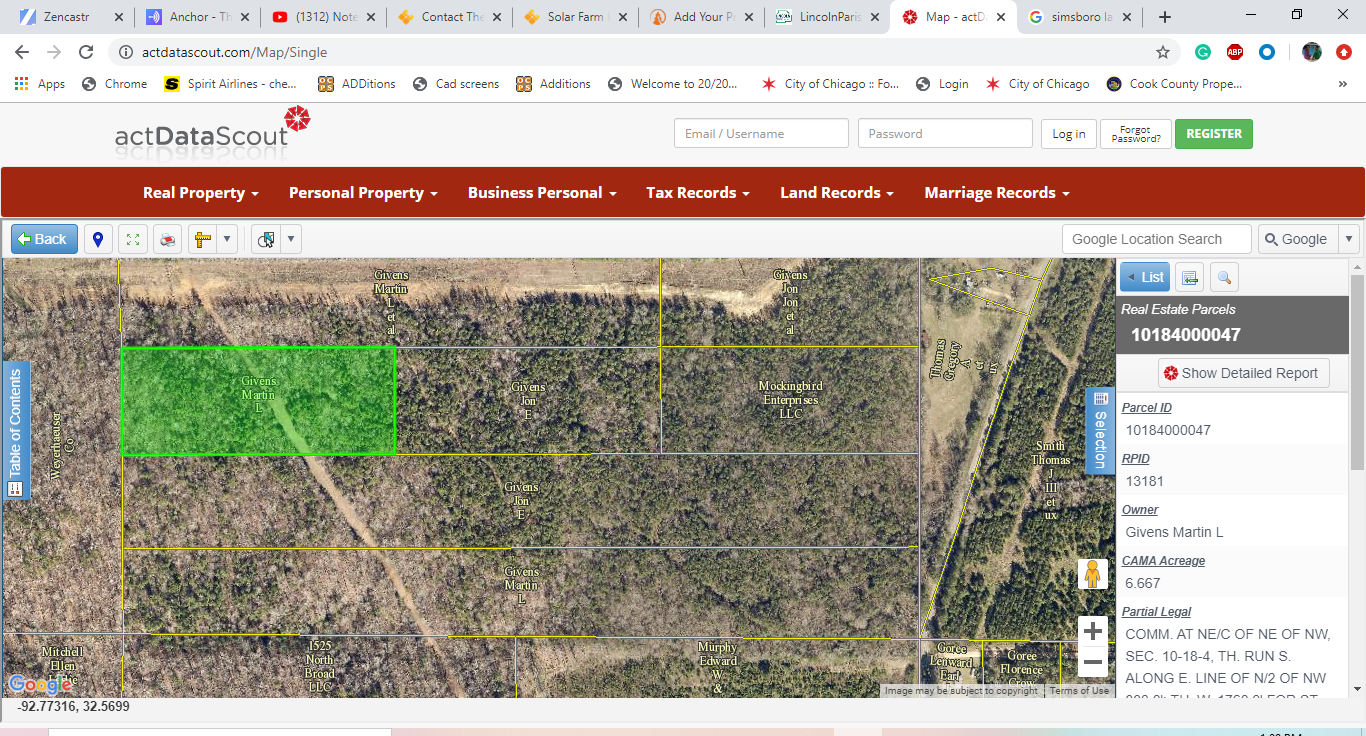This screenshot has height=736, width=1366.
Task: Expand the selection tool dropdown arrow
Action: pos(291,239)
